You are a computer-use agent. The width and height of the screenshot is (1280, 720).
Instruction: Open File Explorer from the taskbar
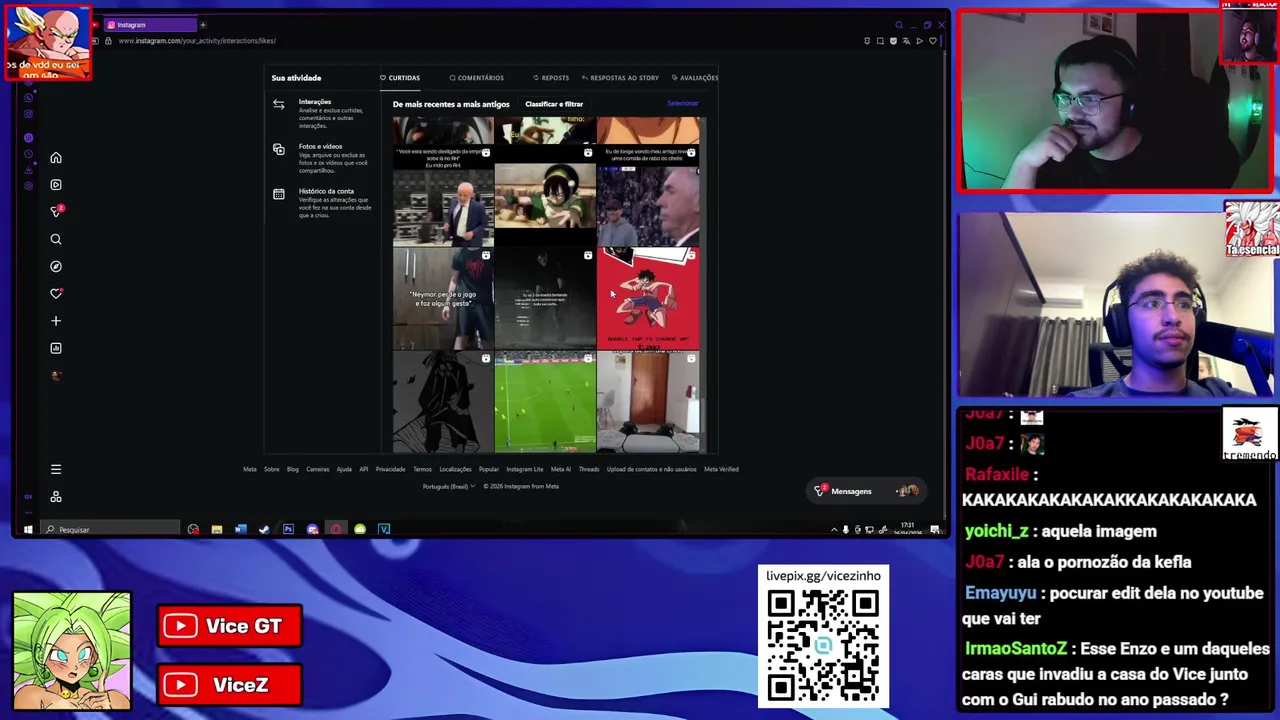[216, 529]
